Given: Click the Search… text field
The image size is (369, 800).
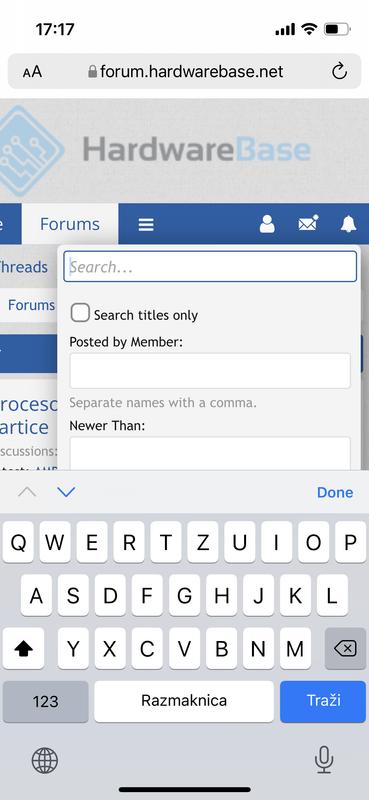Looking at the screenshot, I should coord(210,266).
